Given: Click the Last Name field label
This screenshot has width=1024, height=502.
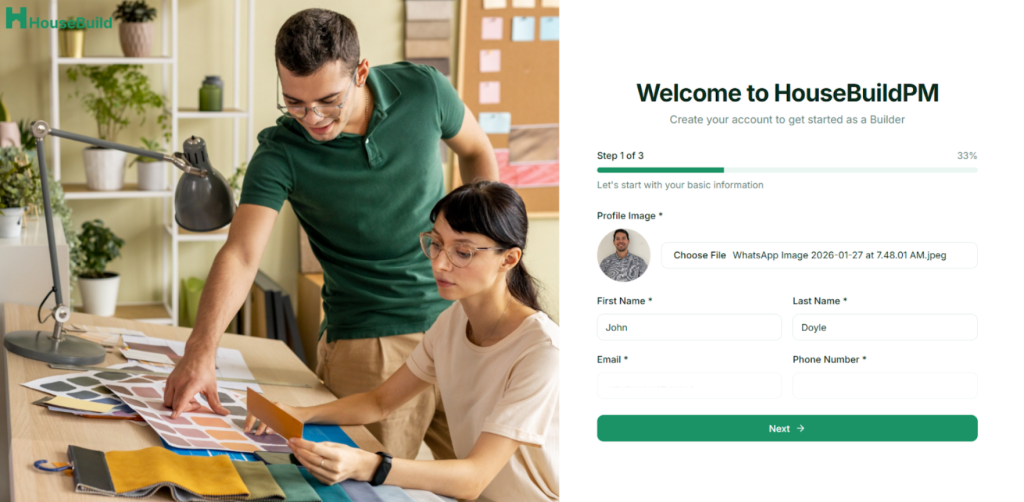Looking at the screenshot, I should [820, 301].
